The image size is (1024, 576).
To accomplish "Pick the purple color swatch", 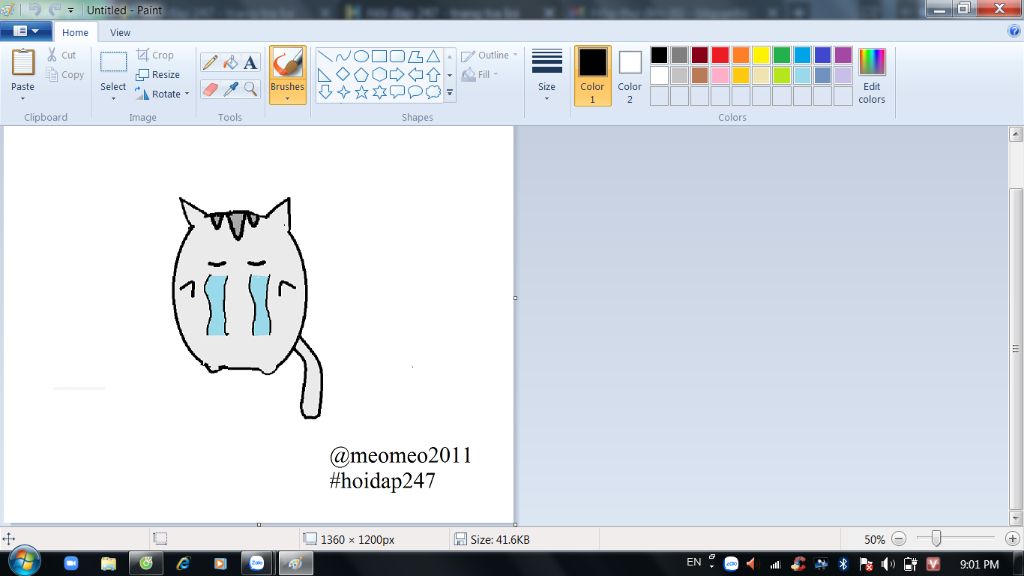I will point(843,56).
